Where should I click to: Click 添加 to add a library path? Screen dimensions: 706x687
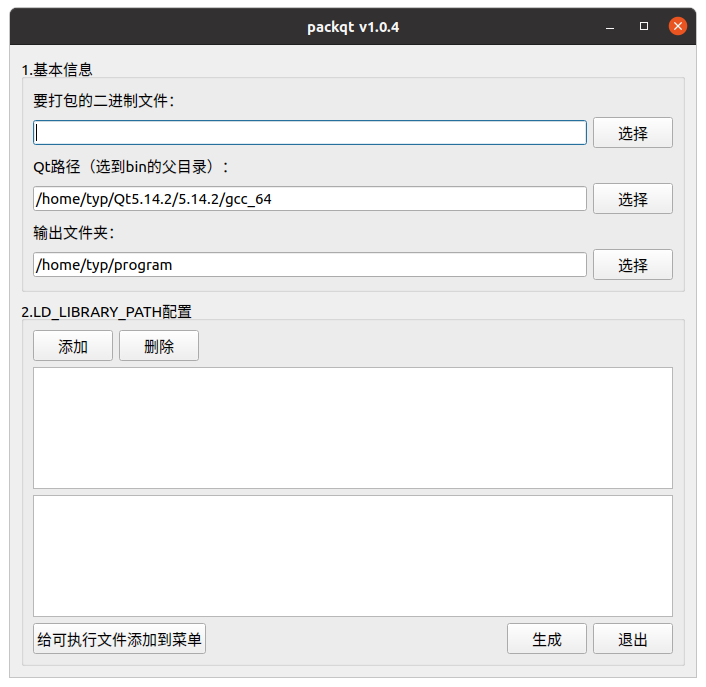click(73, 346)
